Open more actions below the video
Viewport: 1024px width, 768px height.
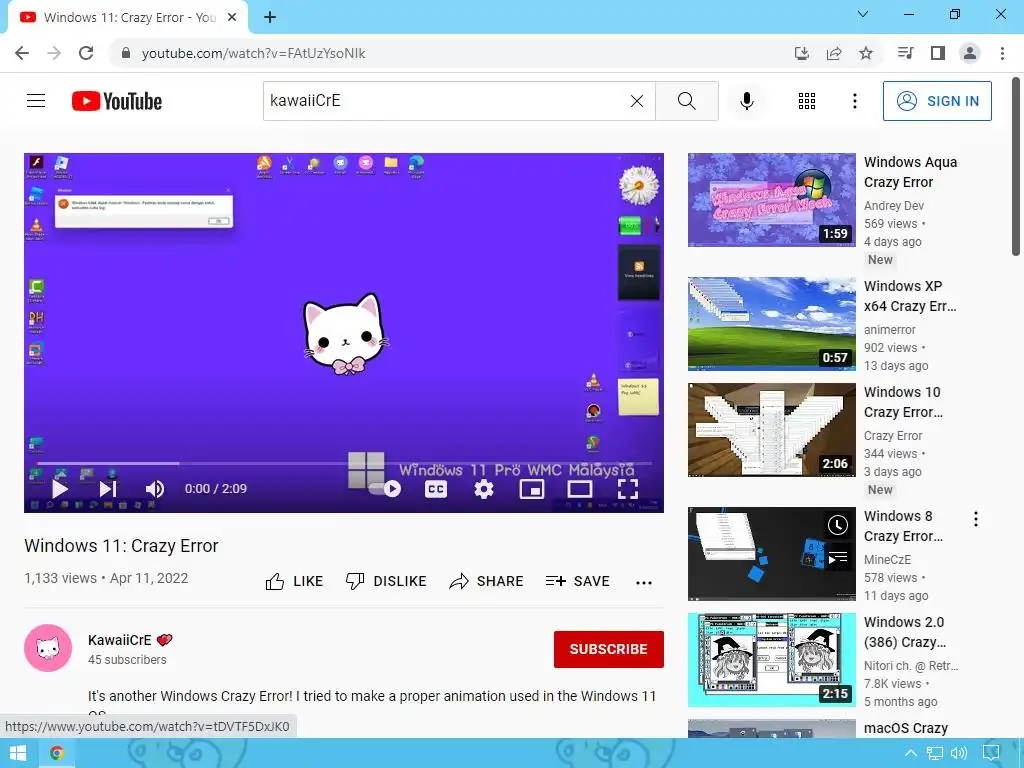[x=644, y=583]
